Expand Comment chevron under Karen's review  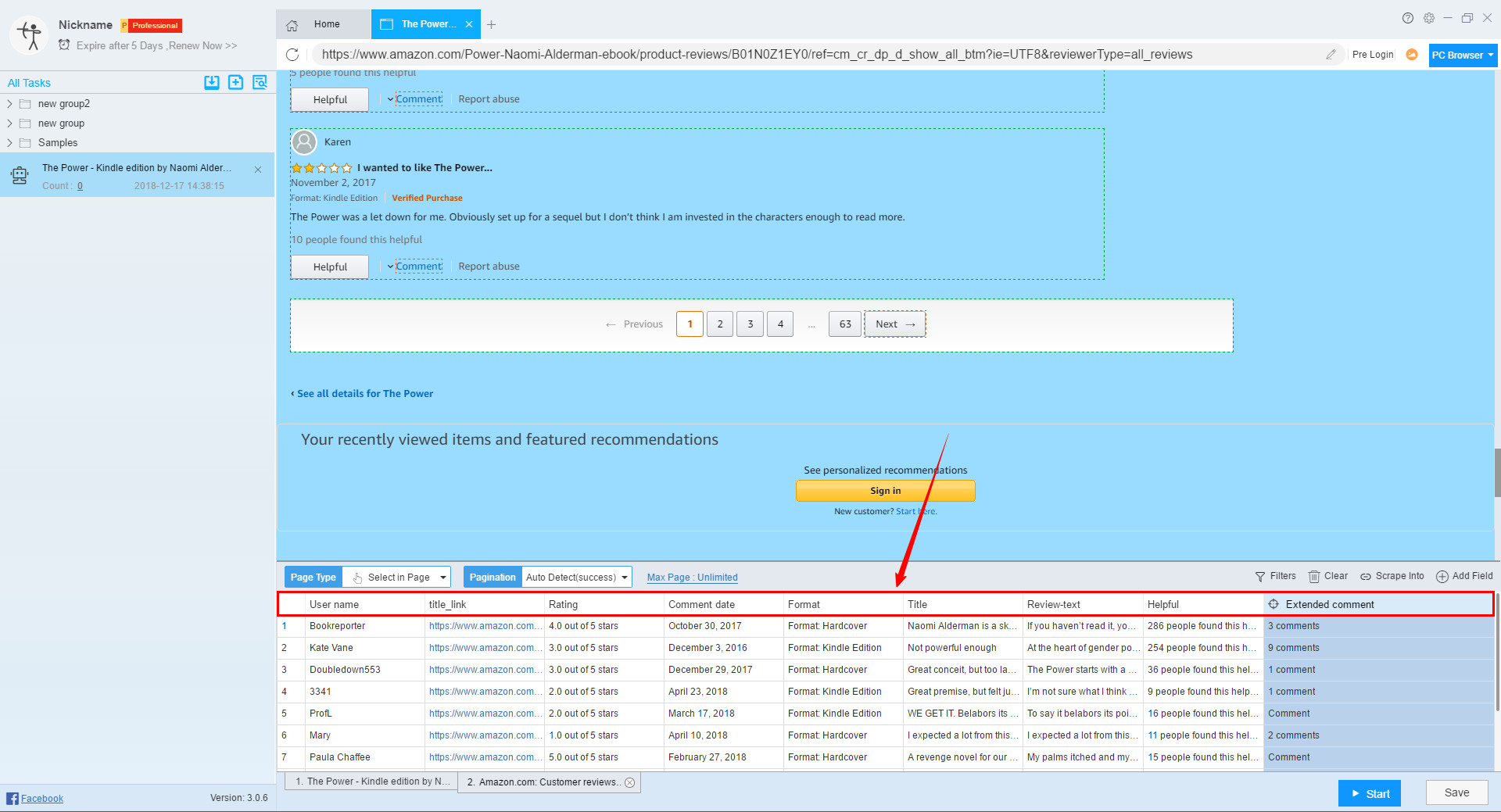tap(390, 266)
